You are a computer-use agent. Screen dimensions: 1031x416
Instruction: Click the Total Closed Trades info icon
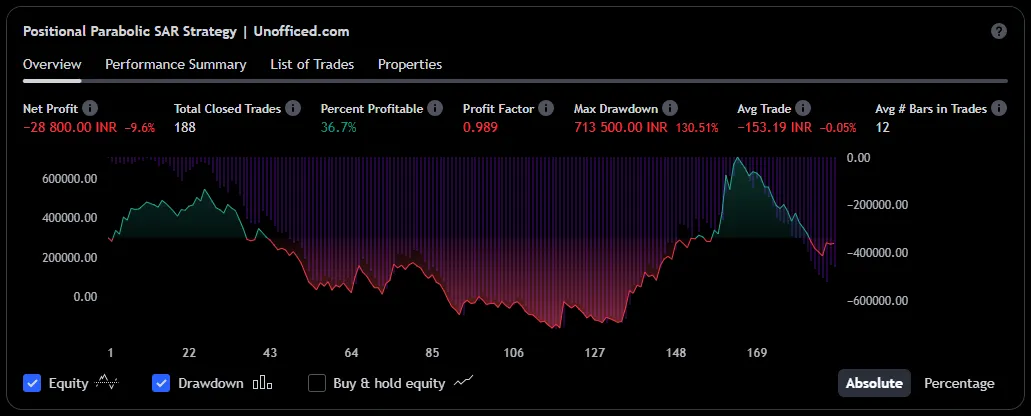pos(292,108)
